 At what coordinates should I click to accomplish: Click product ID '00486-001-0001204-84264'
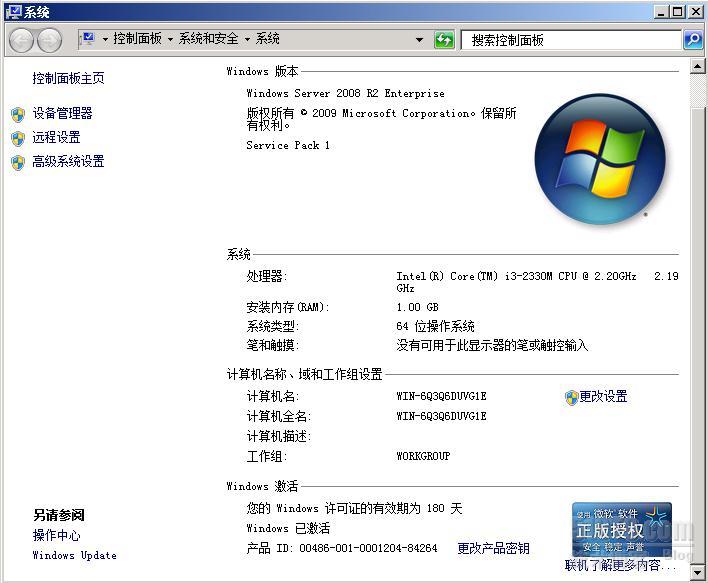[368, 548]
